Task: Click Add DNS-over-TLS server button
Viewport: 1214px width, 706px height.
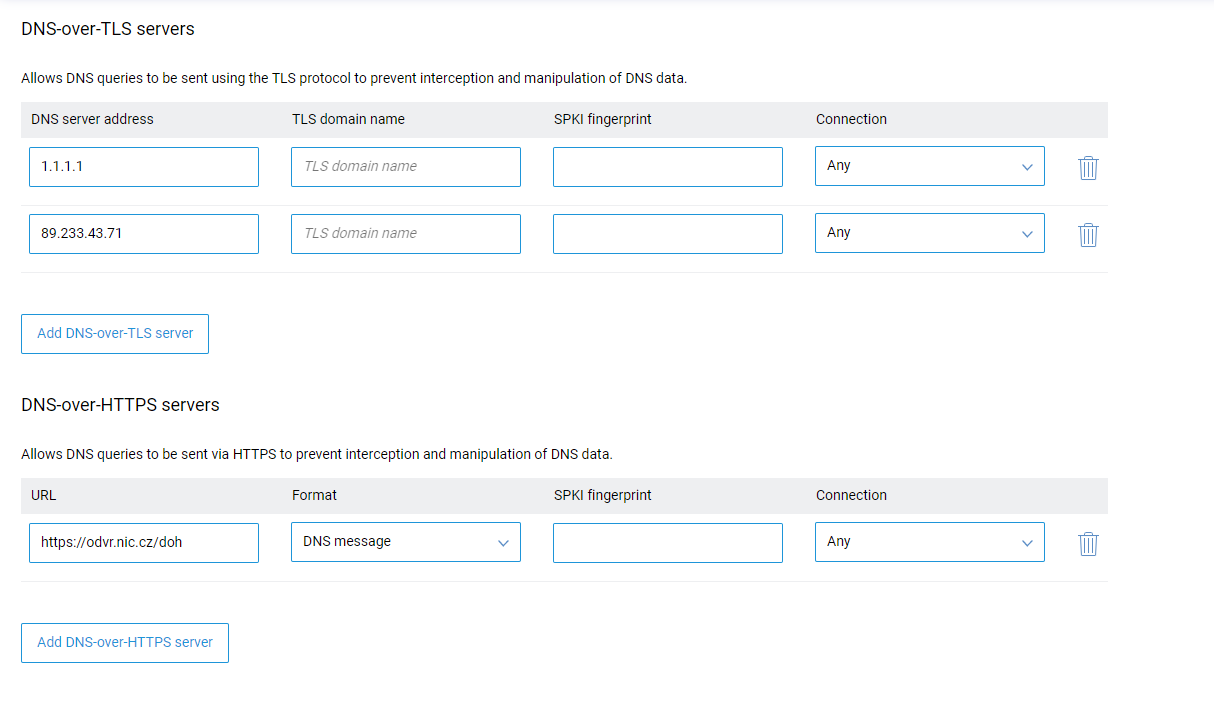Action: tap(115, 334)
